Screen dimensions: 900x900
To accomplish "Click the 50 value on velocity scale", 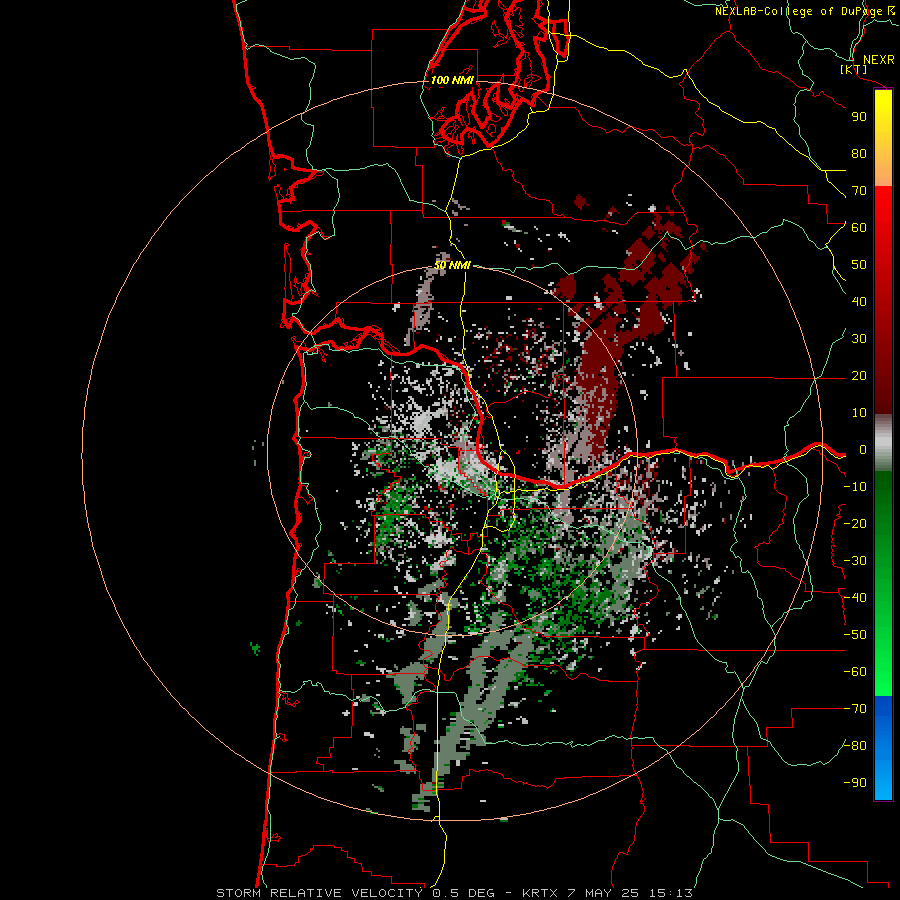I will click(x=859, y=265).
